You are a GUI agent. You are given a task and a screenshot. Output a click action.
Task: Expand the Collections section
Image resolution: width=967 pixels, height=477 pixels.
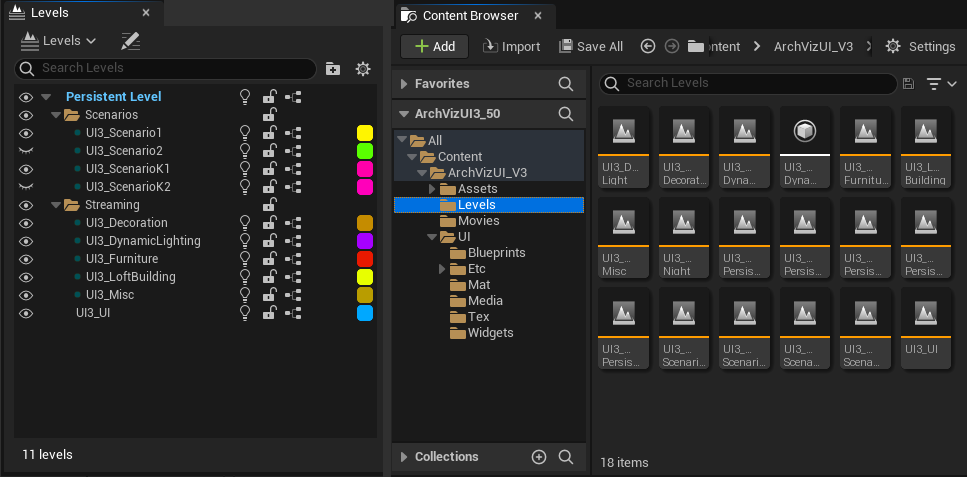405,457
